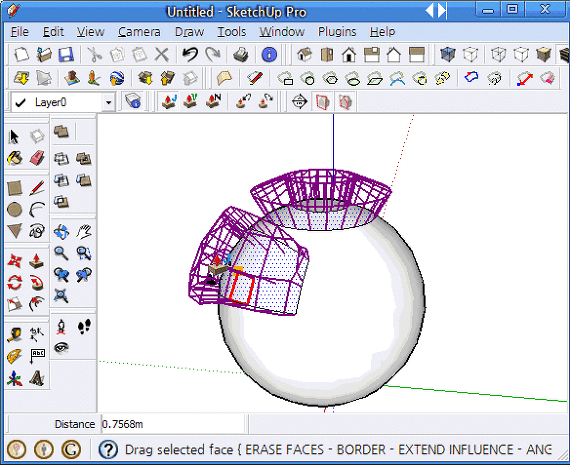Open the View menu
Viewport: 570px width, 468px height.
(90, 32)
